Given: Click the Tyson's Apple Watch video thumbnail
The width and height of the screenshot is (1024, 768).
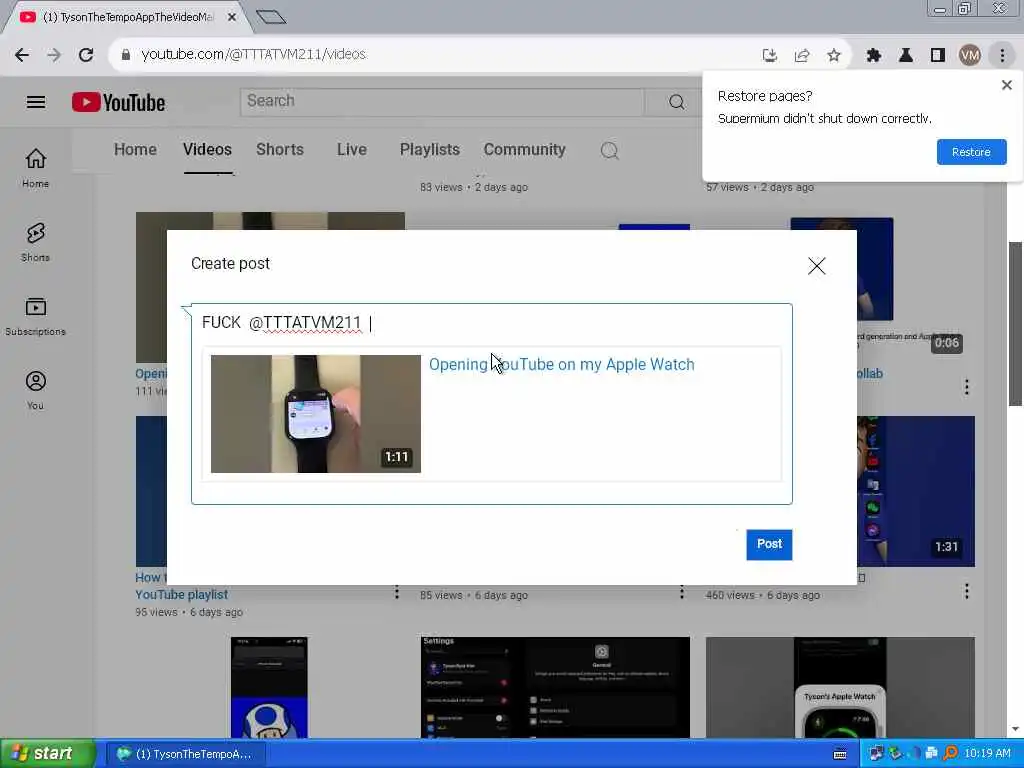Looking at the screenshot, I should pos(840,687).
